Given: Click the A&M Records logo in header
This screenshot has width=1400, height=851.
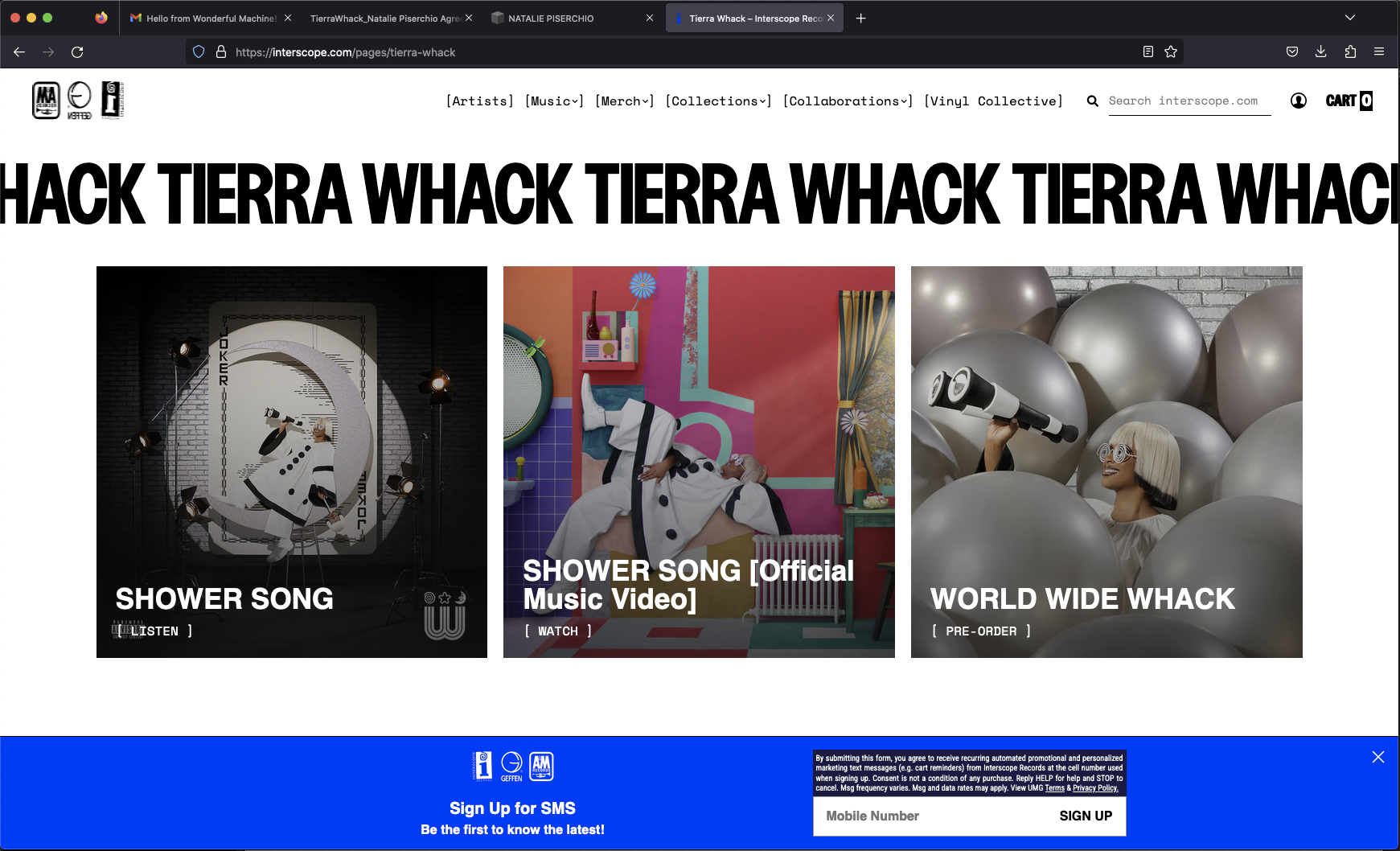Looking at the screenshot, I should [46, 101].
